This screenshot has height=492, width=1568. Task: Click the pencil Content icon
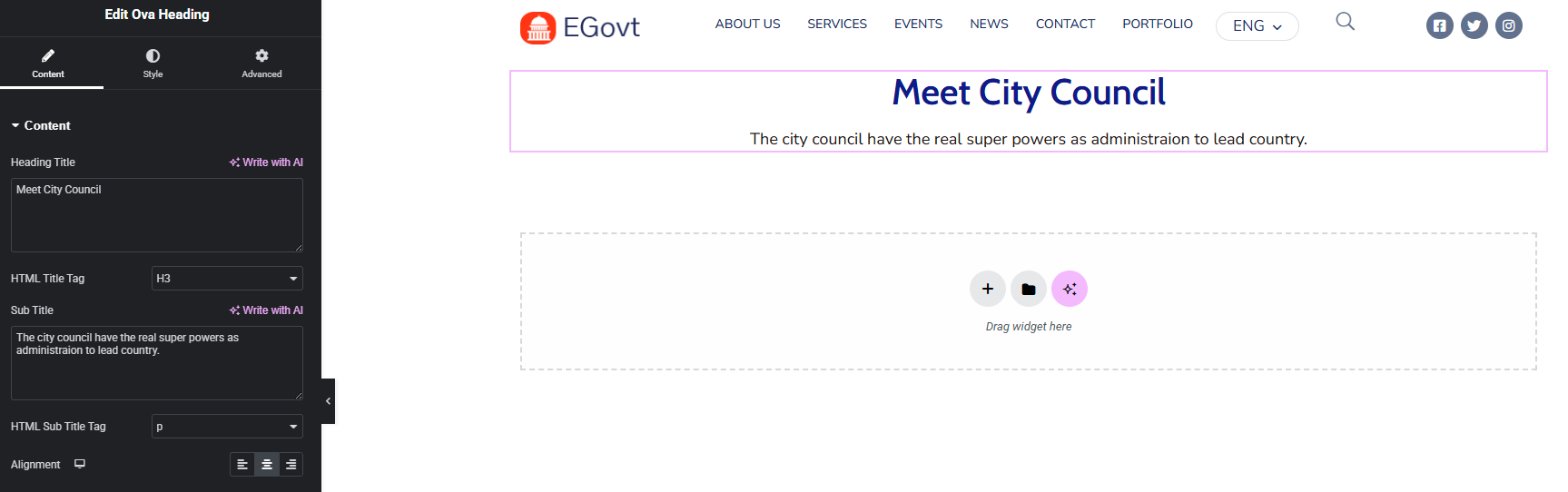[48, 55]
